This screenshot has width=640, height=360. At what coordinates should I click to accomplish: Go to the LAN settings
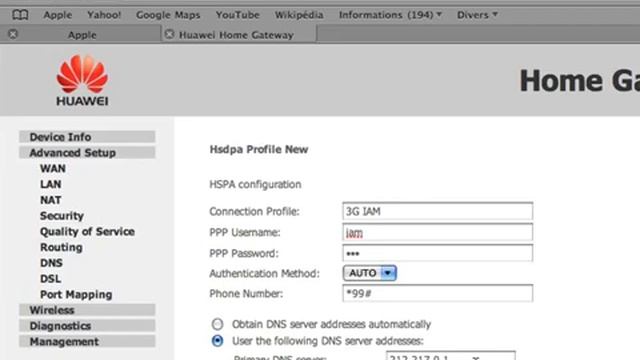click(51, 184)
